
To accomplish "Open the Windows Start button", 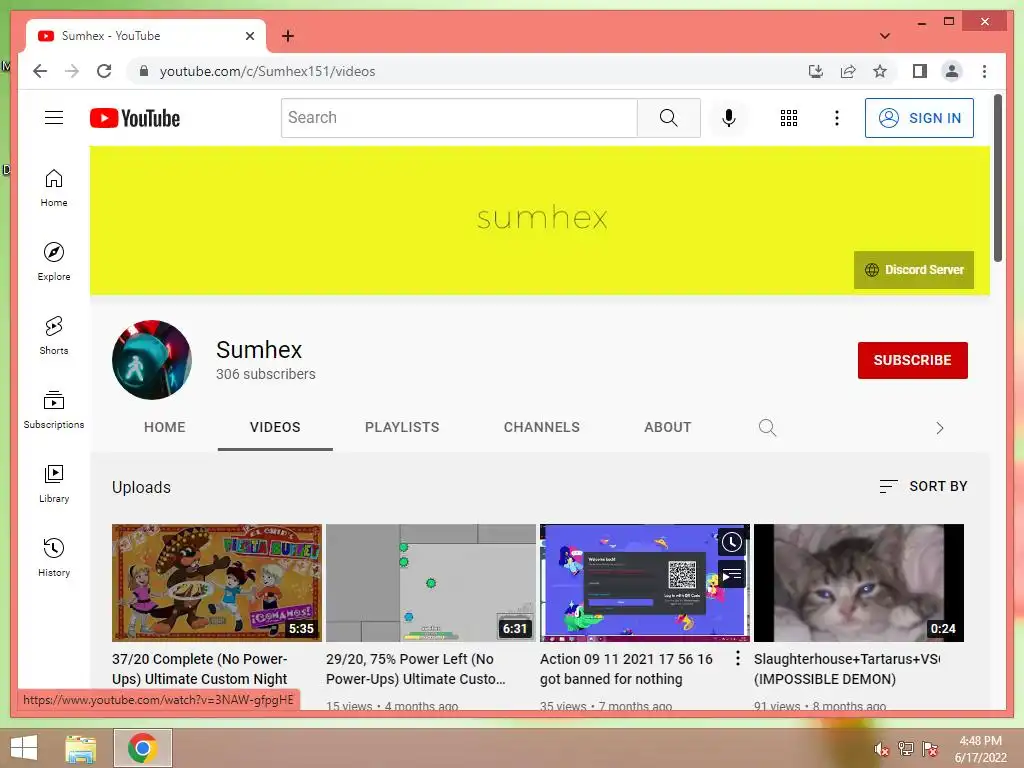I will click(24, 748).
